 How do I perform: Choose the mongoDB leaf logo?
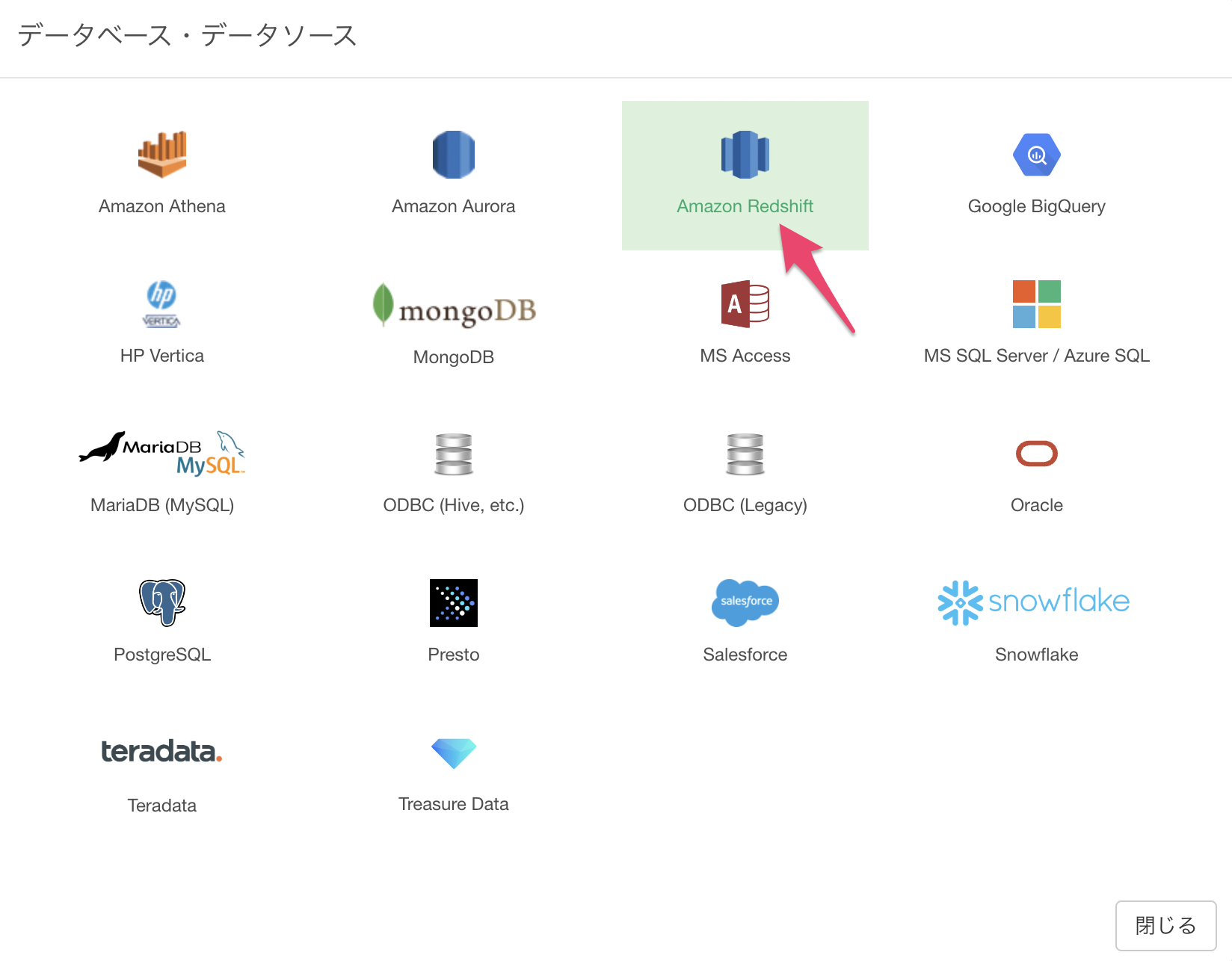[454, 306]
